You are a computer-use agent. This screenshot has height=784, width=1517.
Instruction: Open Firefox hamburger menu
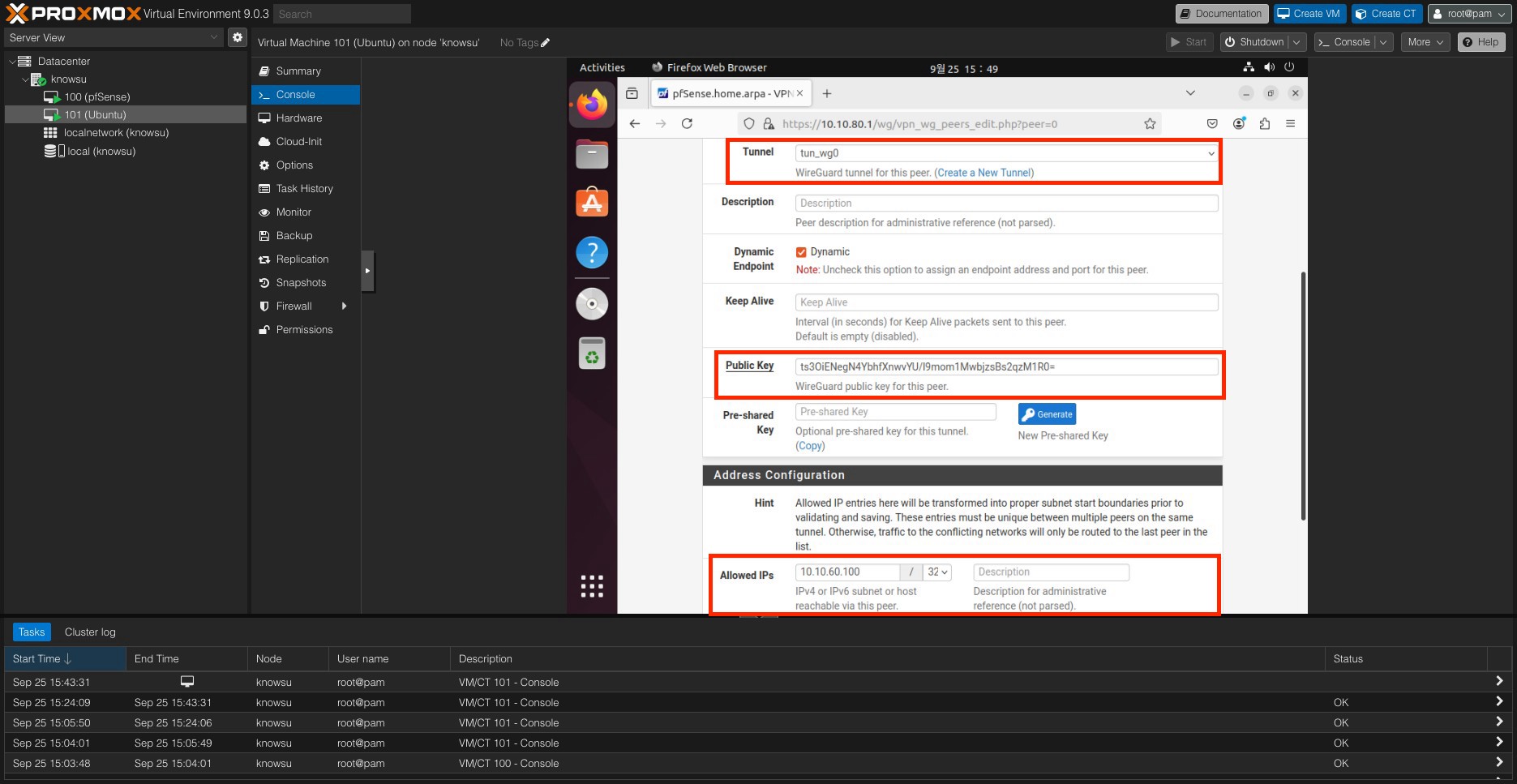[x=1291, y=124]
